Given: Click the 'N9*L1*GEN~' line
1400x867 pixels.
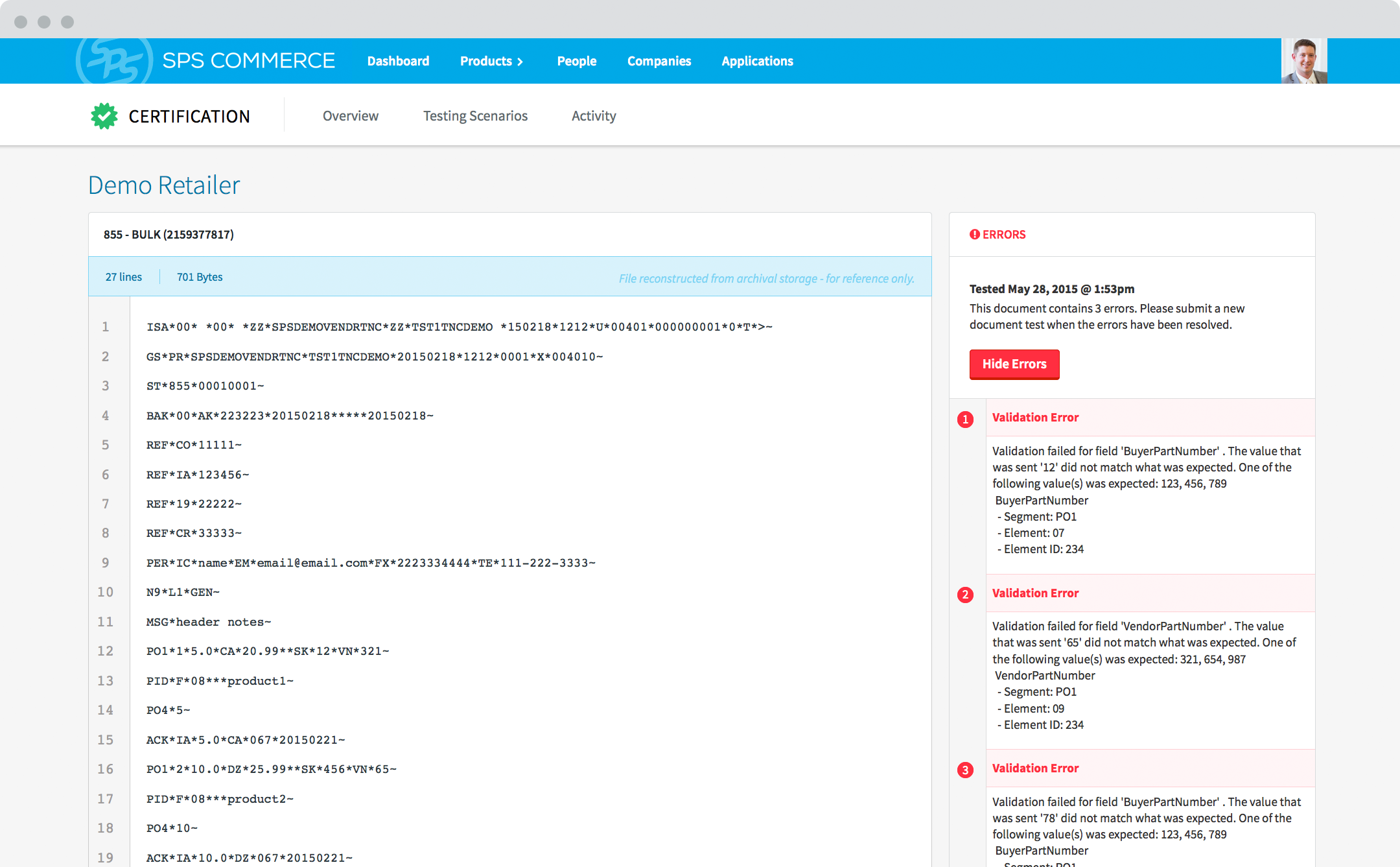Looking at the screenshot, I should (x=183, y=592).
